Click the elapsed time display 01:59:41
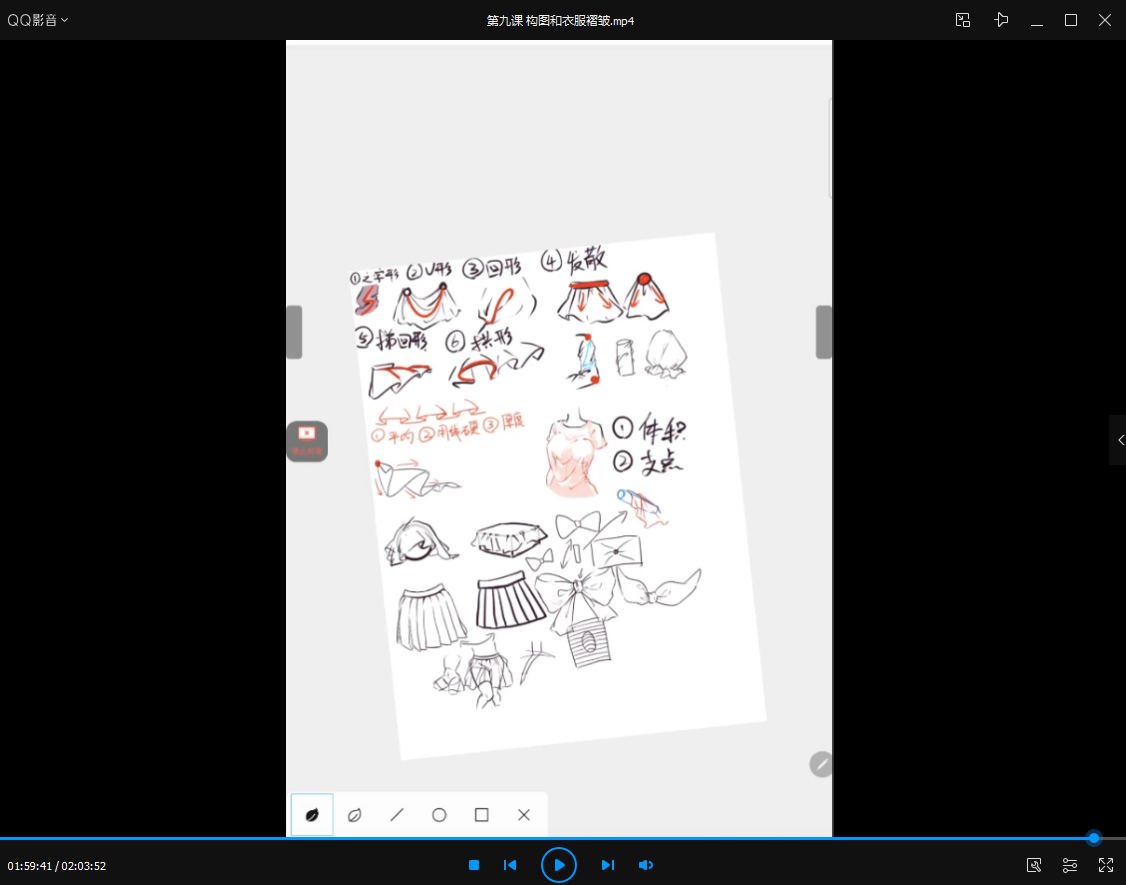1126x885 pixels. 30,866
